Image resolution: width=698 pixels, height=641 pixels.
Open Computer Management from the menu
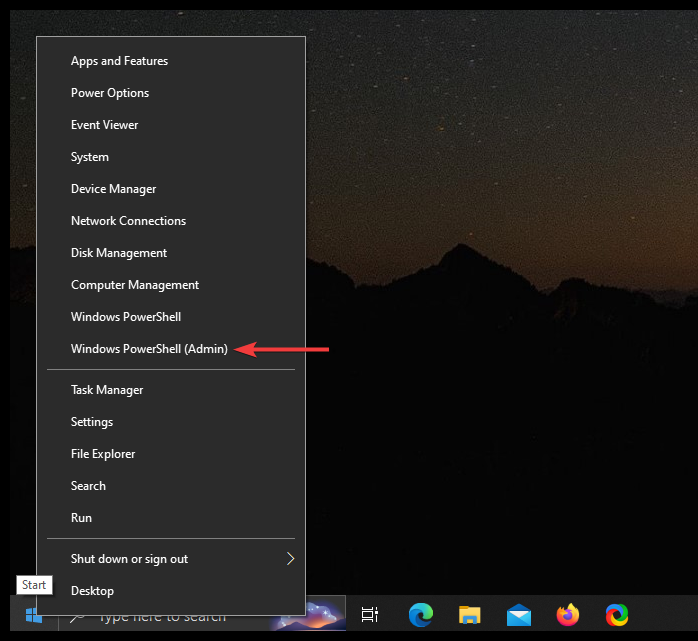pos(171,285)
